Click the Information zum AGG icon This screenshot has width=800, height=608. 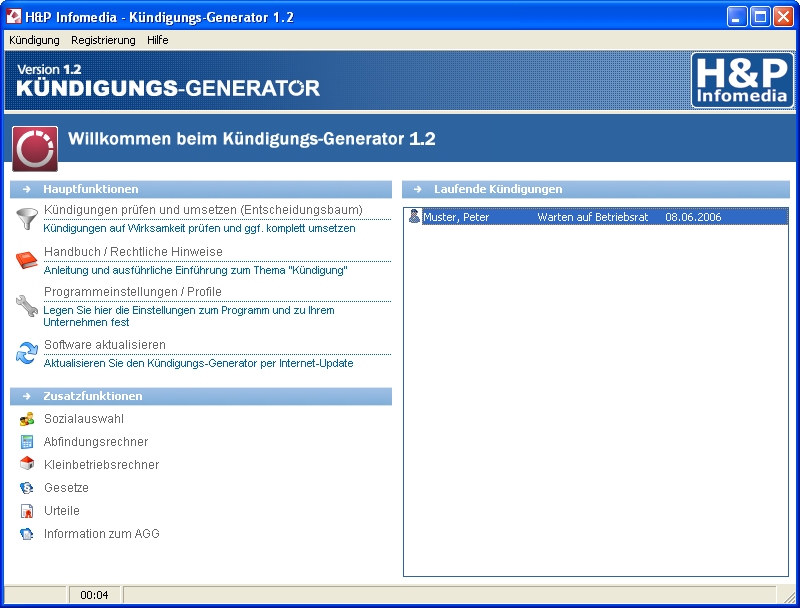[27, 534]
